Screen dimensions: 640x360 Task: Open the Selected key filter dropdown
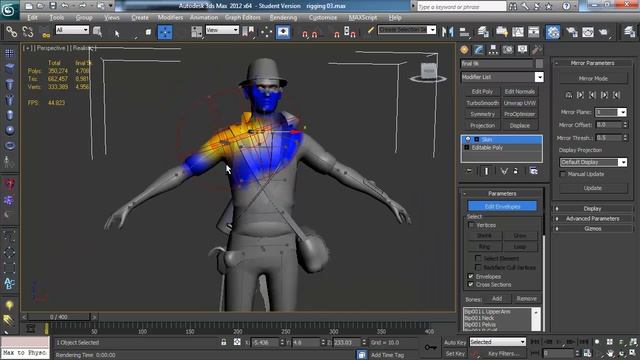coord(498,342)
